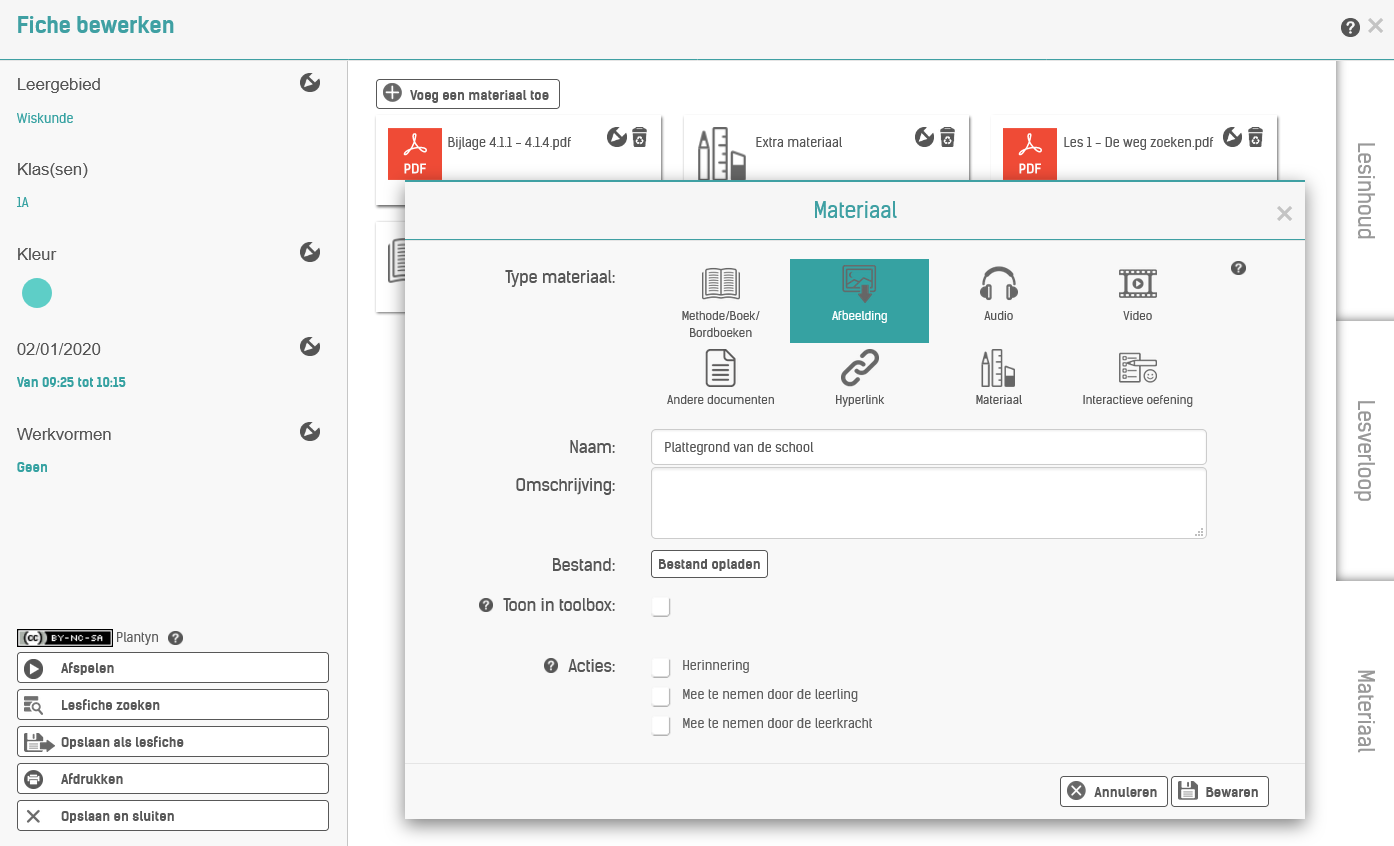Viewport: 1394px width, 846px height.
Task: Click Opslaan en sluiten
Action: click(x=173, y=816)
